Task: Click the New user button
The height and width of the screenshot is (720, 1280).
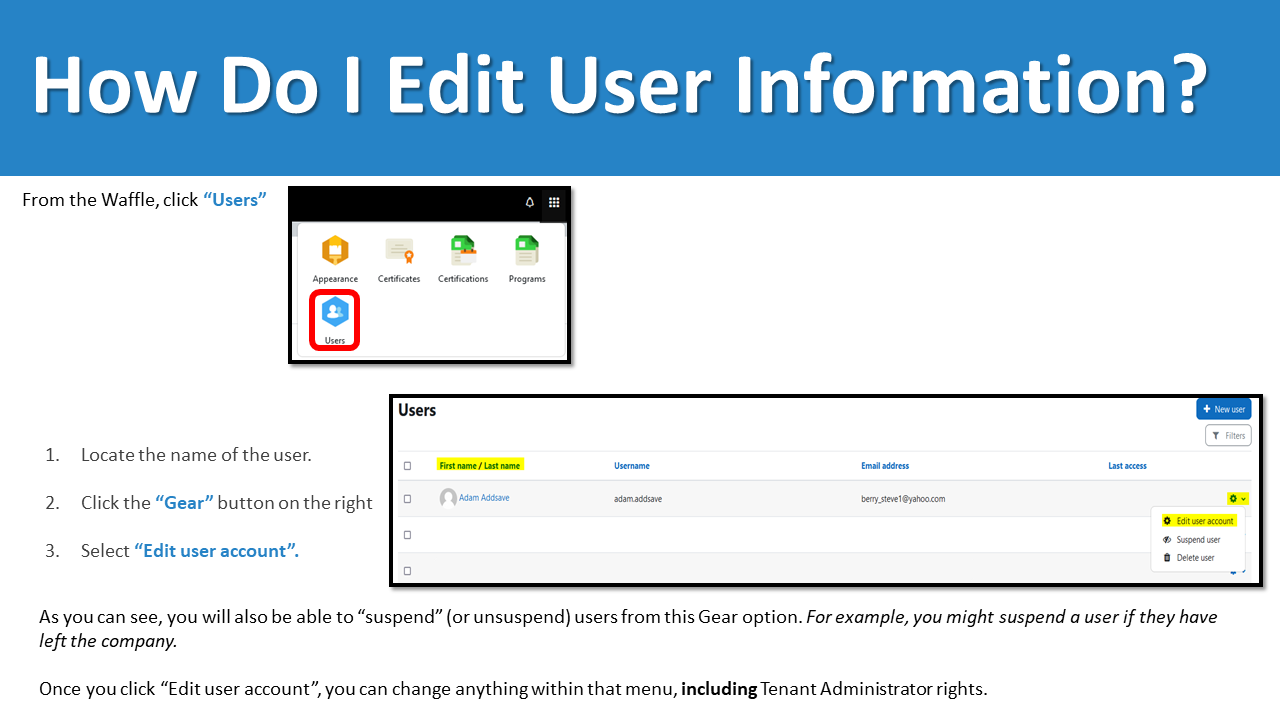Action: tap(1223, 409)
